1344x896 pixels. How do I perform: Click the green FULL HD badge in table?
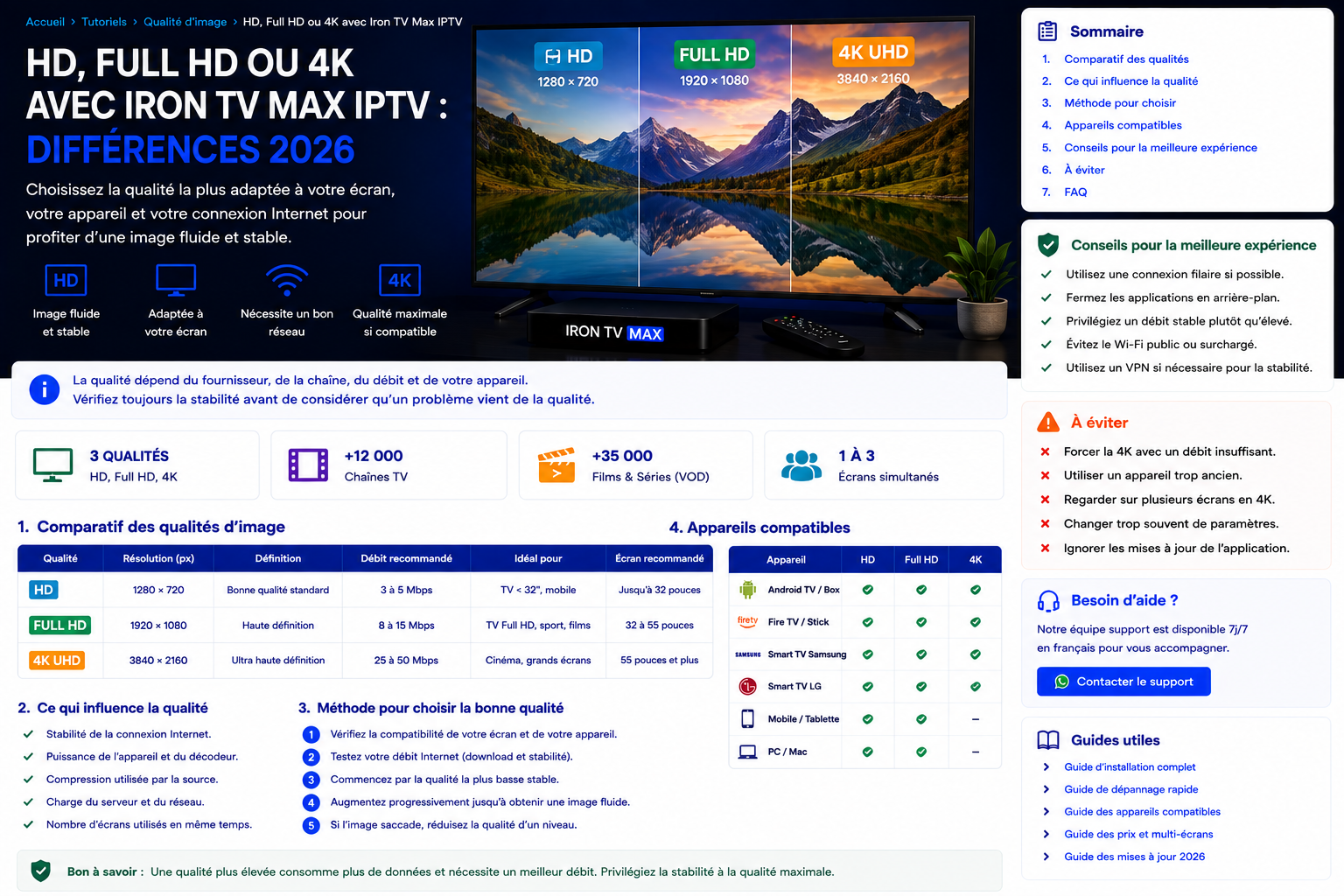(x=59, y=625)
